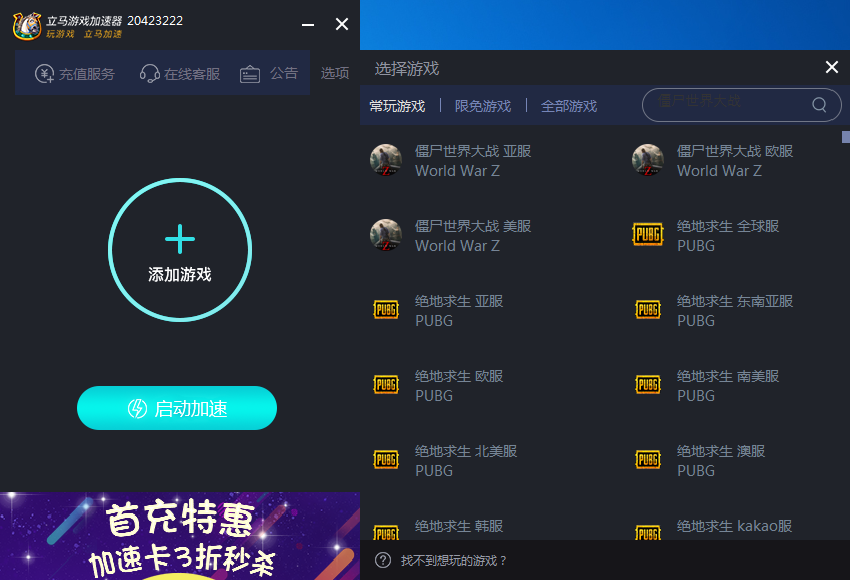Choose 绝地求生 东南亚服 text entry
850x580 pixels.
735,310
